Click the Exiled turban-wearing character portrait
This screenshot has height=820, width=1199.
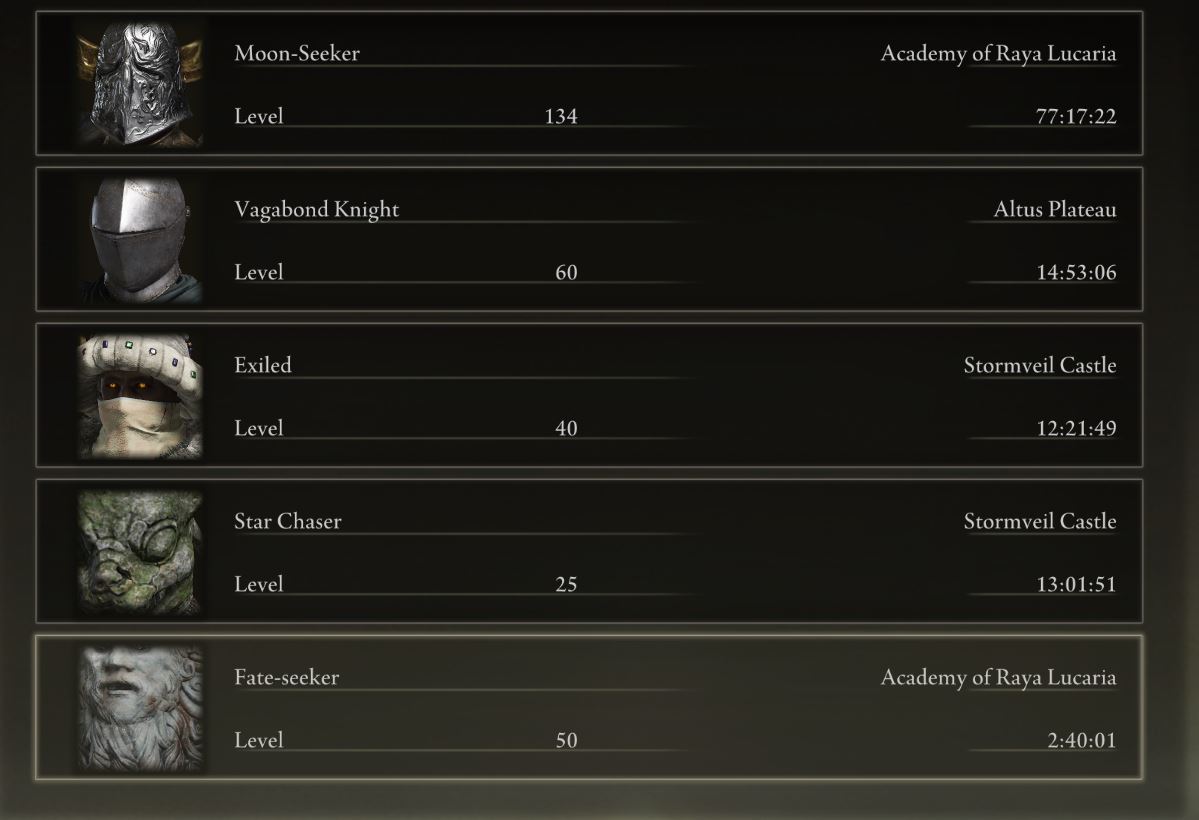[140, 395]
